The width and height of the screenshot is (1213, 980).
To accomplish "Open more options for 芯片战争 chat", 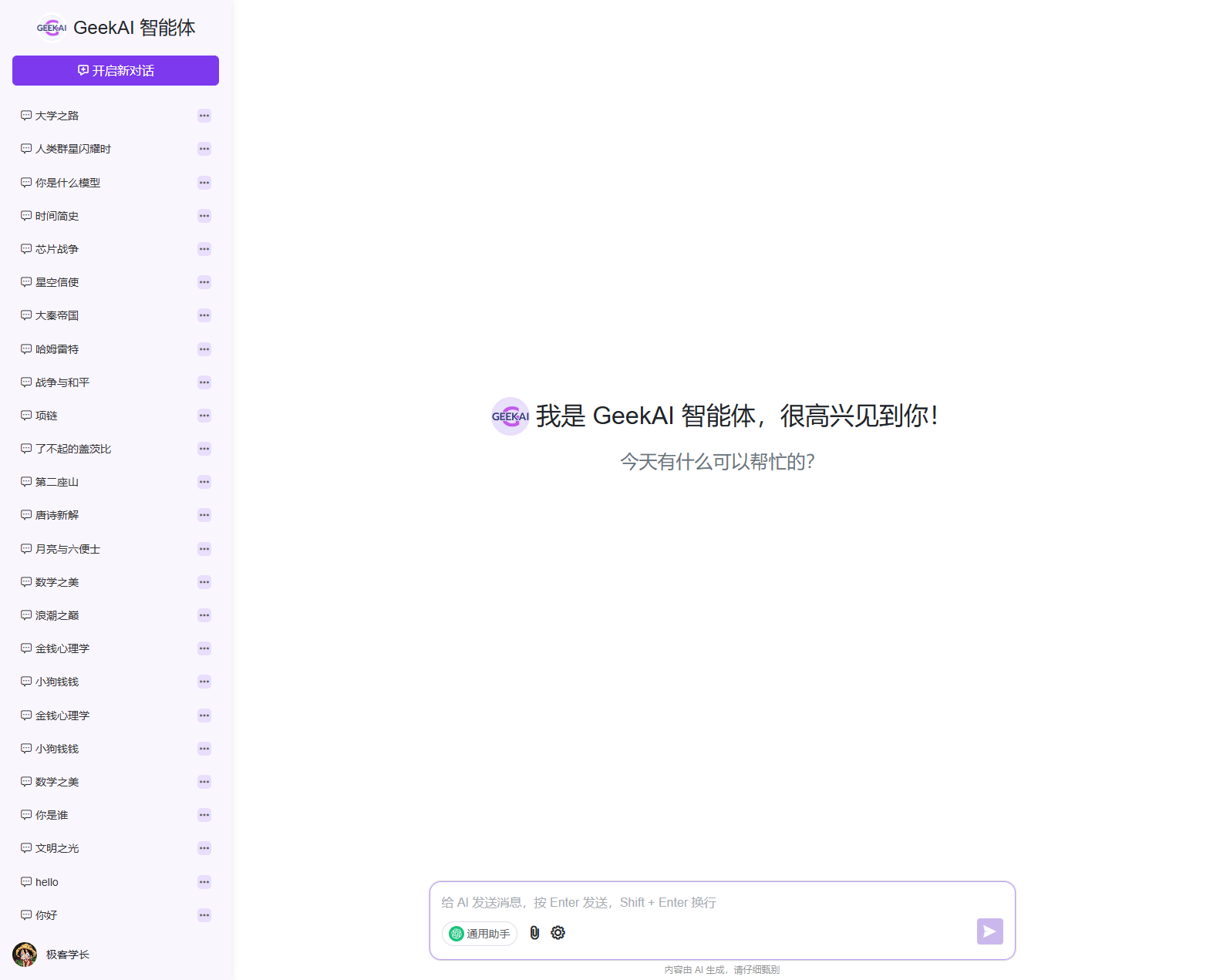I will pyautogui.click(x=204, y=249).
